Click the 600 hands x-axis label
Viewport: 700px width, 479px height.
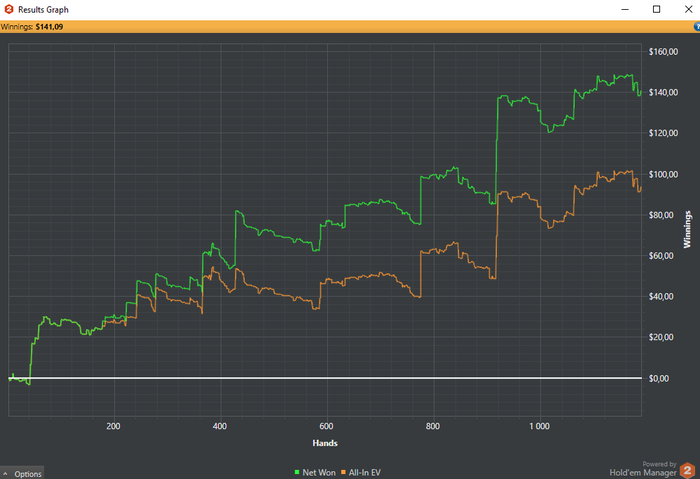pos(326,426)
